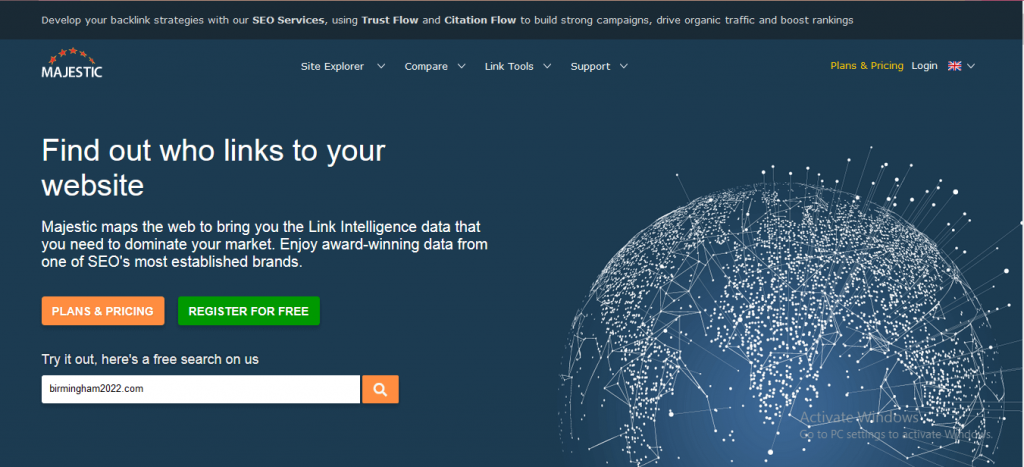Click Trust Flow in the top banner
Screen dimensions: 1024x467
[x=391, y=20]
